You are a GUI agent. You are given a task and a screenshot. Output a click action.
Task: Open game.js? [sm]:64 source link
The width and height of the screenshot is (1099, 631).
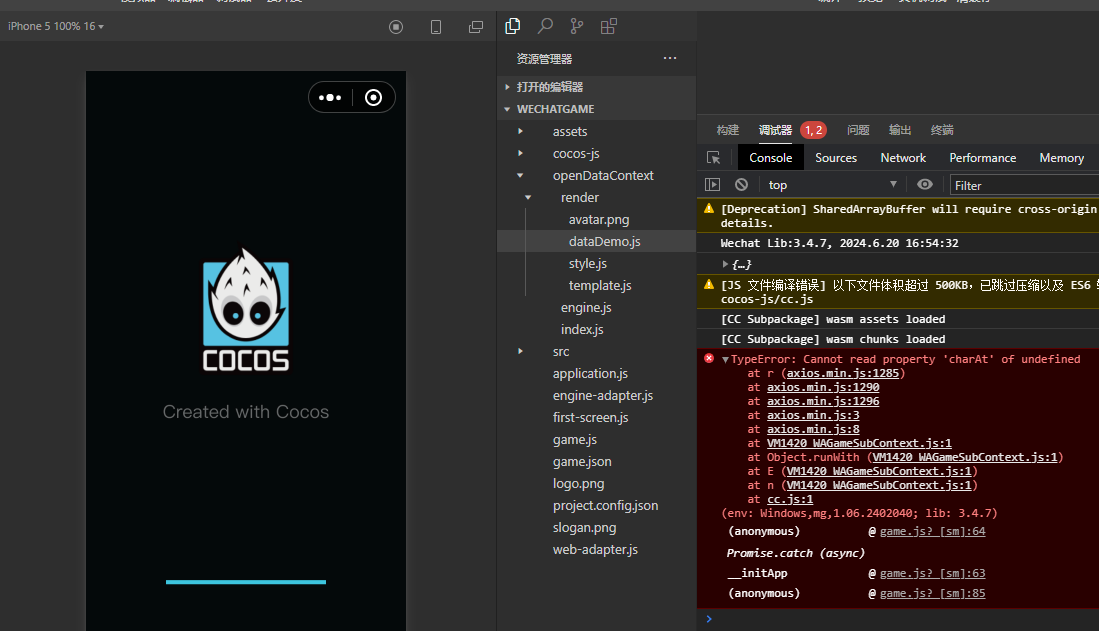pyautogui.click(x=932, y=531)
